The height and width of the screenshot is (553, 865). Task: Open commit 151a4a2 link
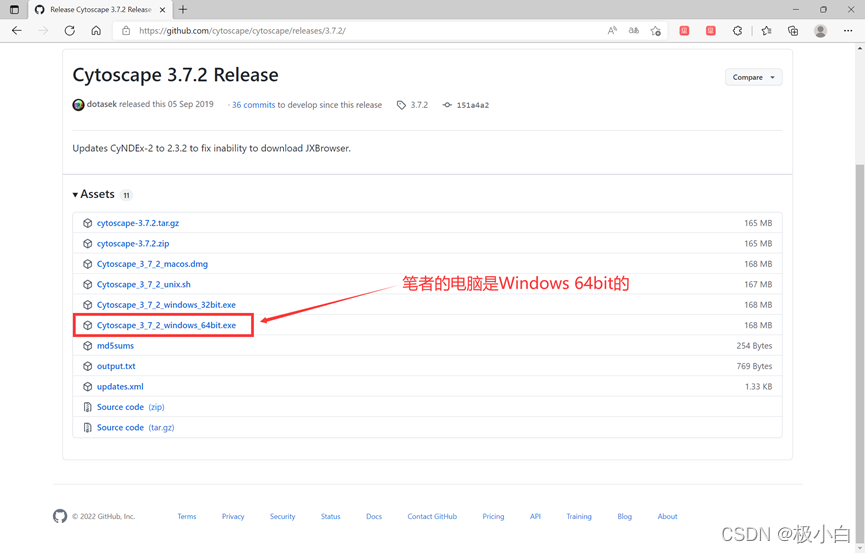click(473, 105)
